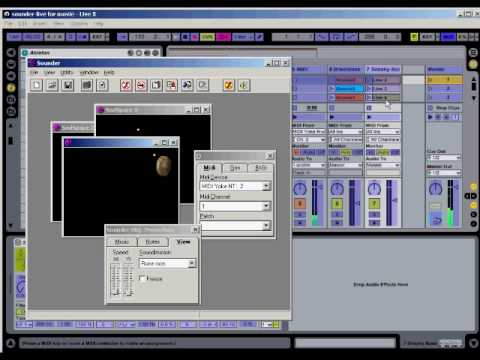Click the yellow round icon on Ableton's left sidebar
This screenshot has height=360, width=480.
click(11, 88)
